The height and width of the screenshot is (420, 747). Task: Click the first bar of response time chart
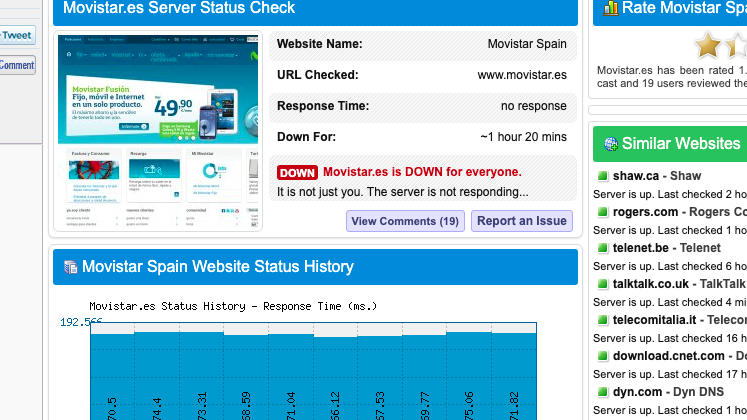point(112,376)
